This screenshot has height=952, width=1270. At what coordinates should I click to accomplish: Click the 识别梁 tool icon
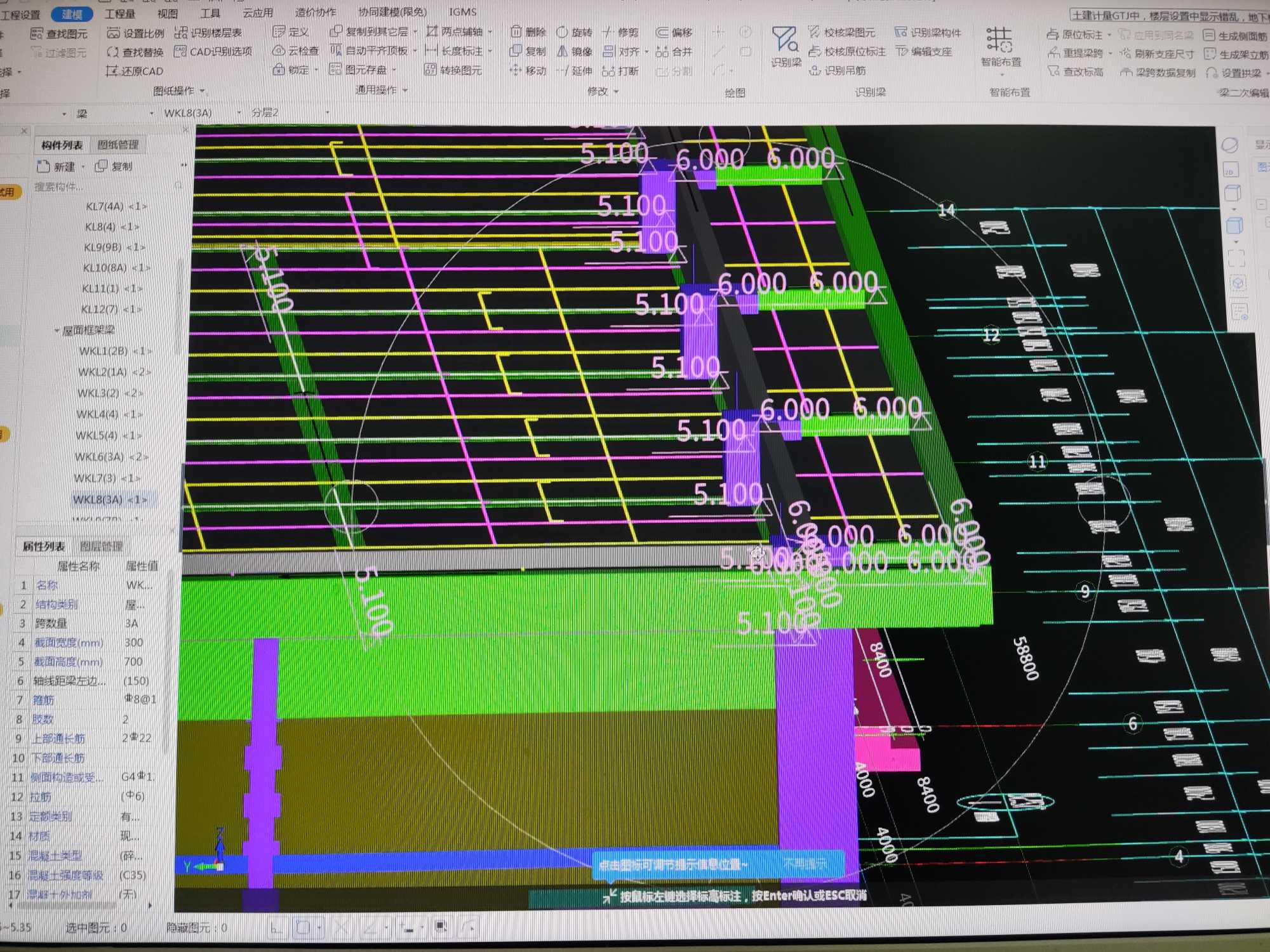(785, 47)
